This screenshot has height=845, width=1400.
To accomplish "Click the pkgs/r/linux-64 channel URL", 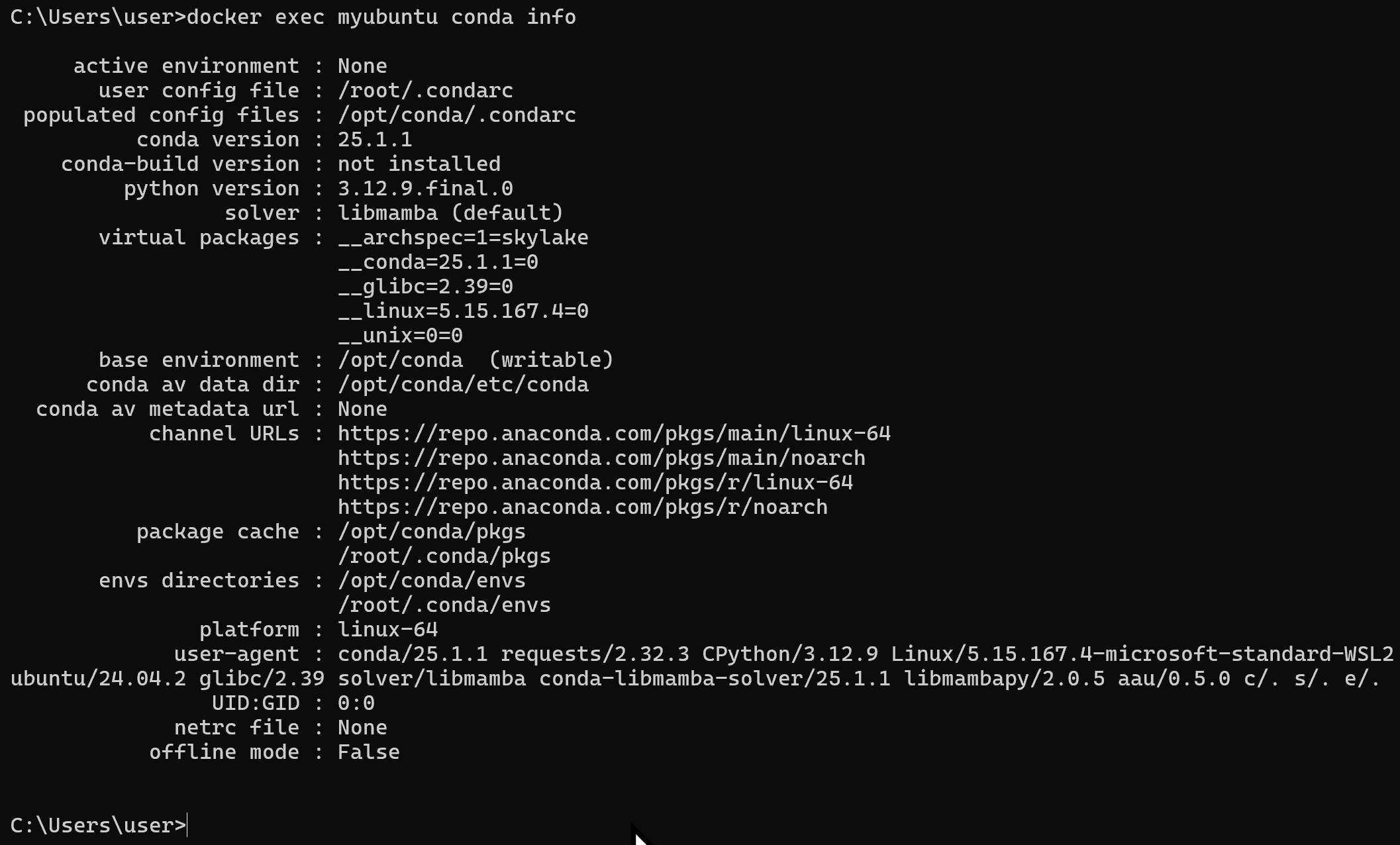I will pos(595,483).
